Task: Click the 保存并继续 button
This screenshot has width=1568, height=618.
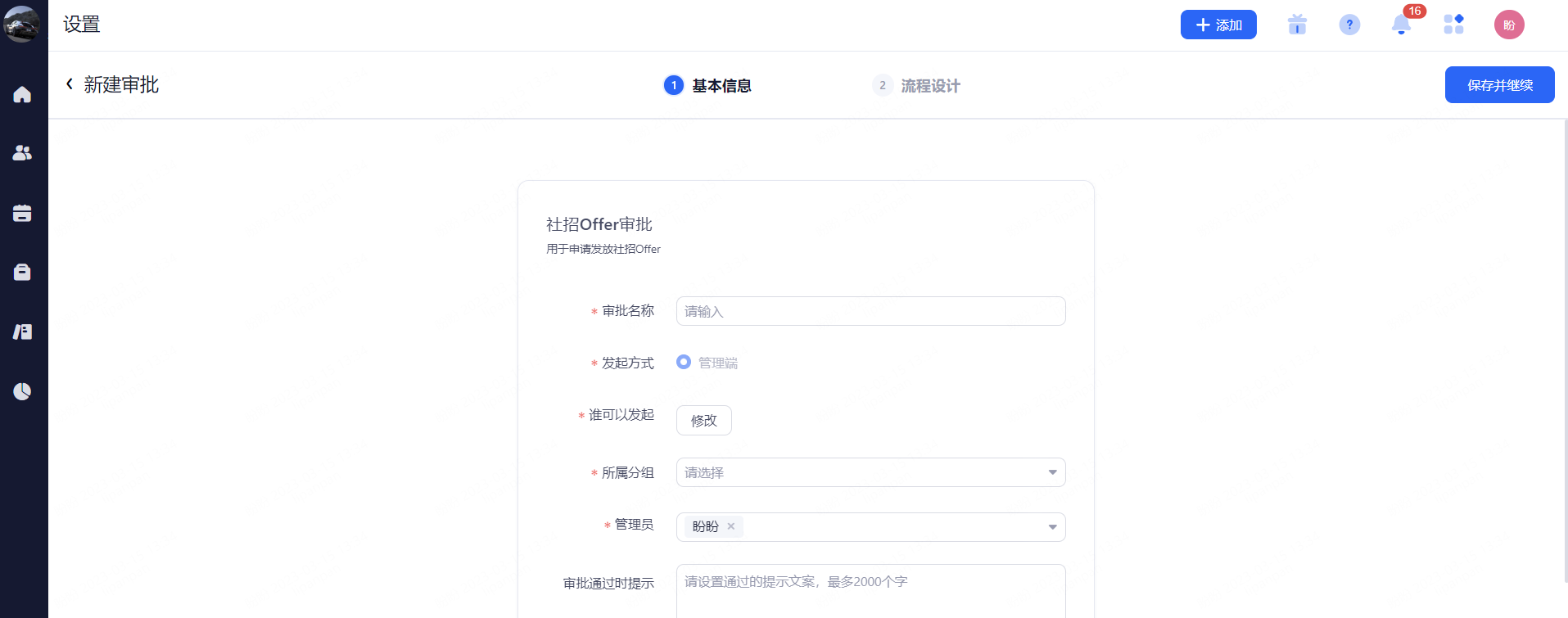Action: click(1499, 85)
